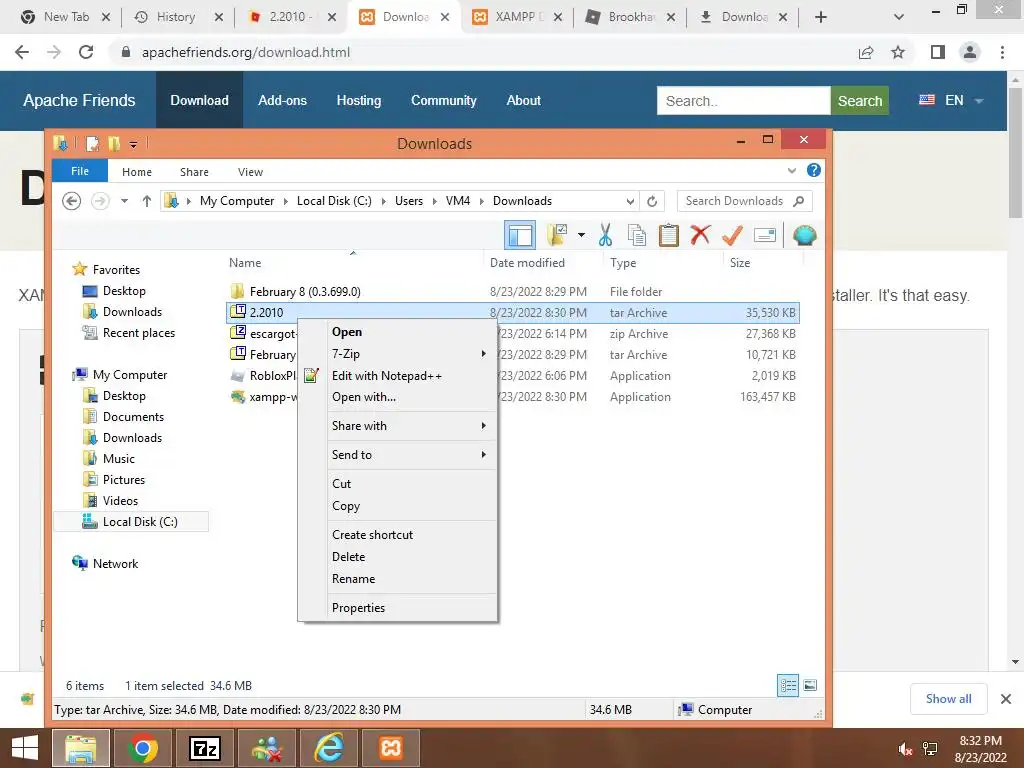Open Documents in the navigation pane
Screen dimensions: 1024x768
click(x=133, y=417)
